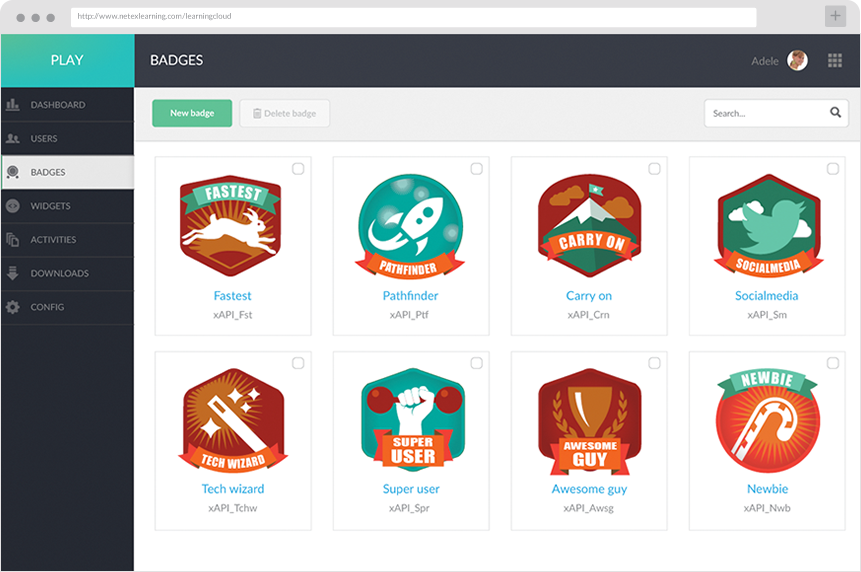Open the browser new tab plus button
Screen dimensions: 861x572
tap(835, 17)
